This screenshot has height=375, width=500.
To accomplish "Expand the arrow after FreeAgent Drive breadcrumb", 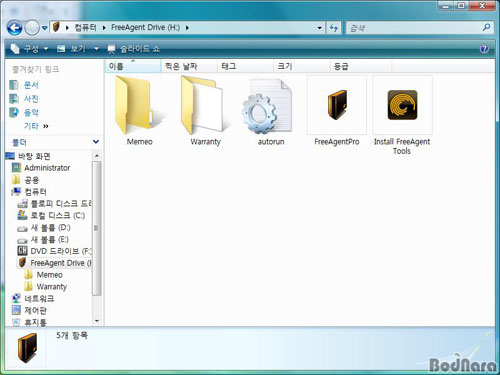I will (x=187, y=28).
